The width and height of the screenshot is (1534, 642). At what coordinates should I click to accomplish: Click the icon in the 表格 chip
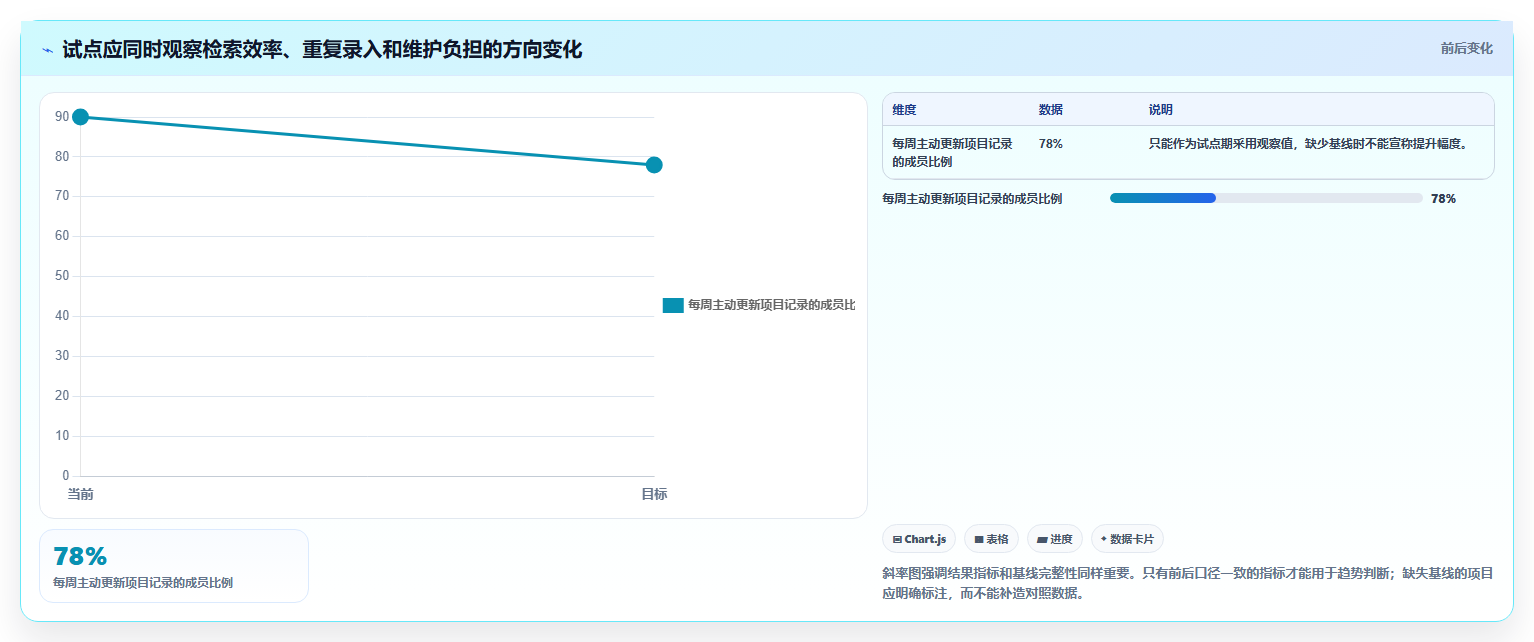979,539
